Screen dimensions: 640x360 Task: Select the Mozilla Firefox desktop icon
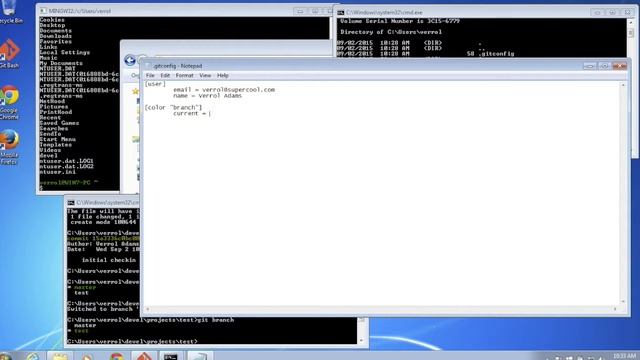[x=10, y=147]
